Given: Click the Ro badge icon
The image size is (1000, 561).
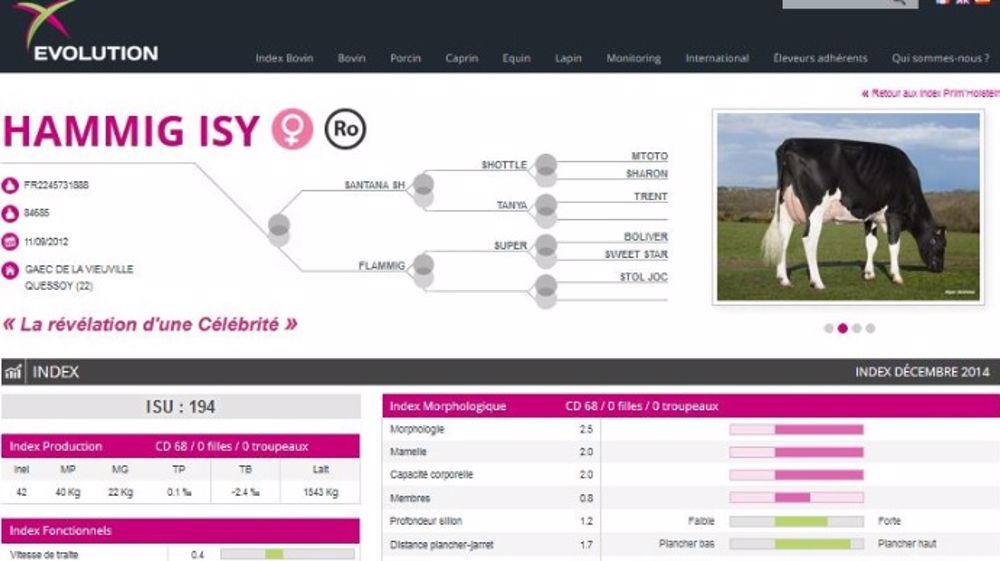Looking at the screenshot, I should click(x=345, y=129).
